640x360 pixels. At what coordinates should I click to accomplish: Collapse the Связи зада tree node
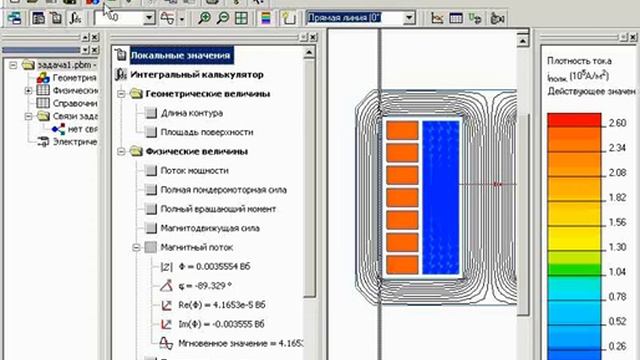click(28, 116)
